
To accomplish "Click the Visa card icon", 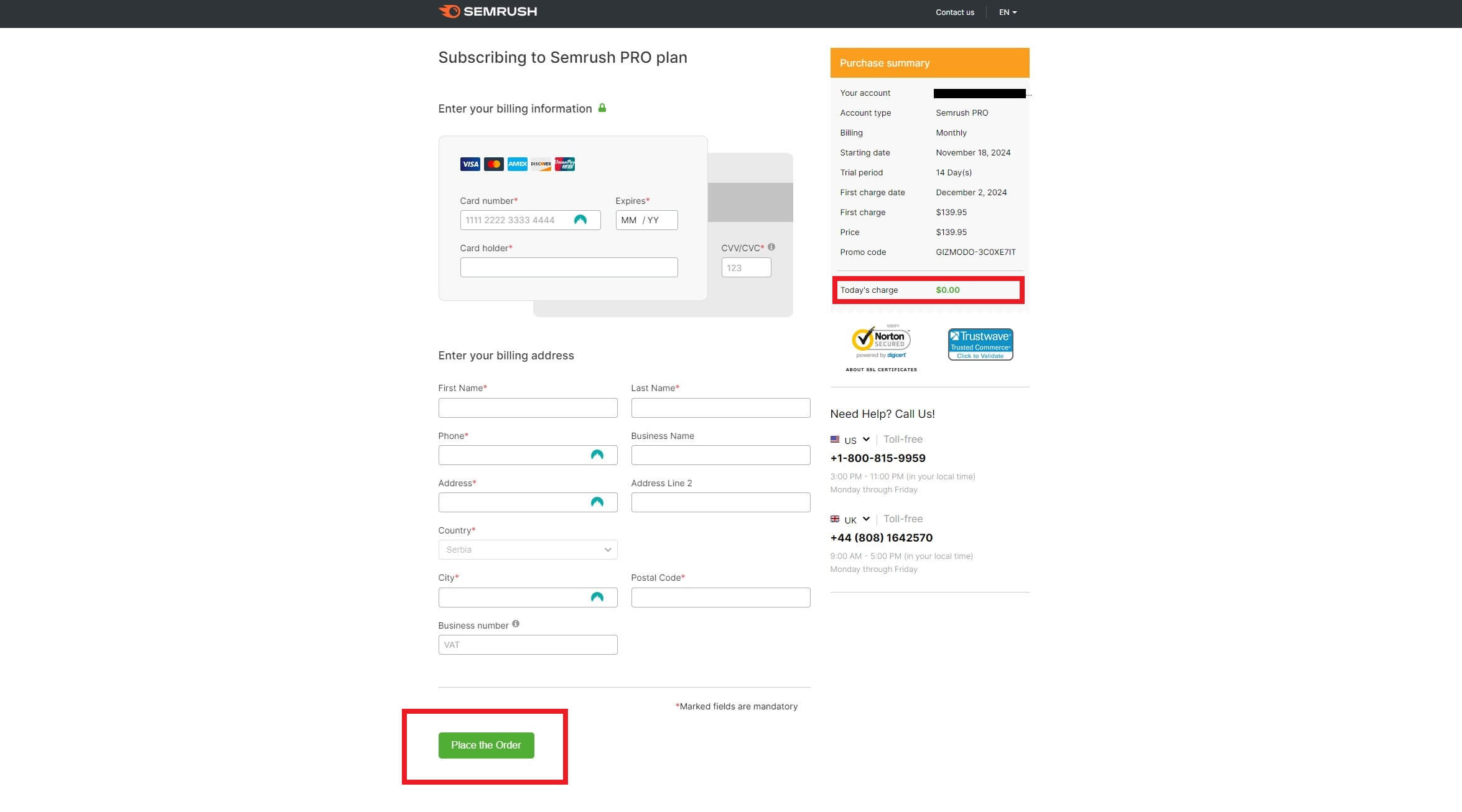I will pos(470,164).
